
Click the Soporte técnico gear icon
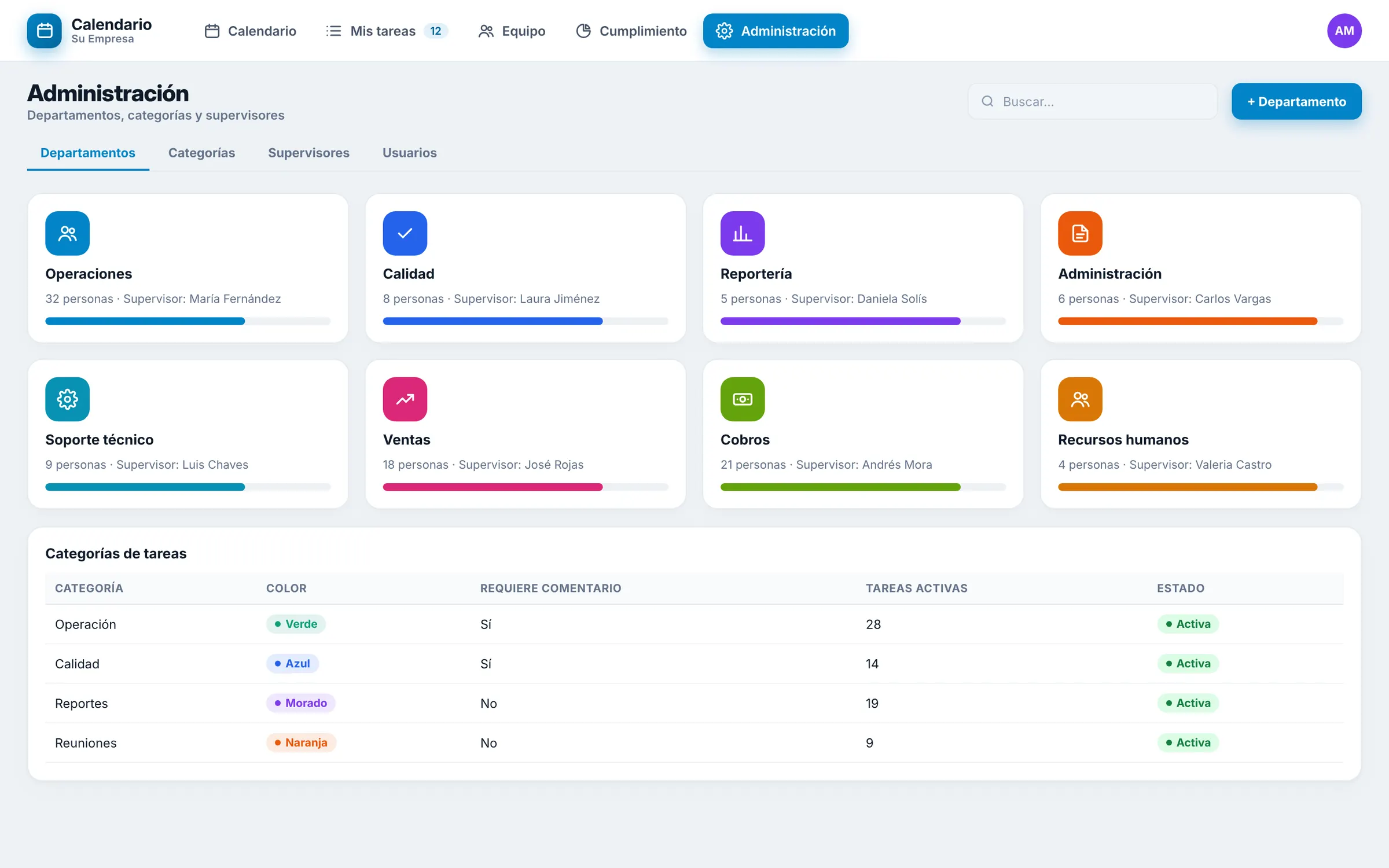[x=68, y=399]
